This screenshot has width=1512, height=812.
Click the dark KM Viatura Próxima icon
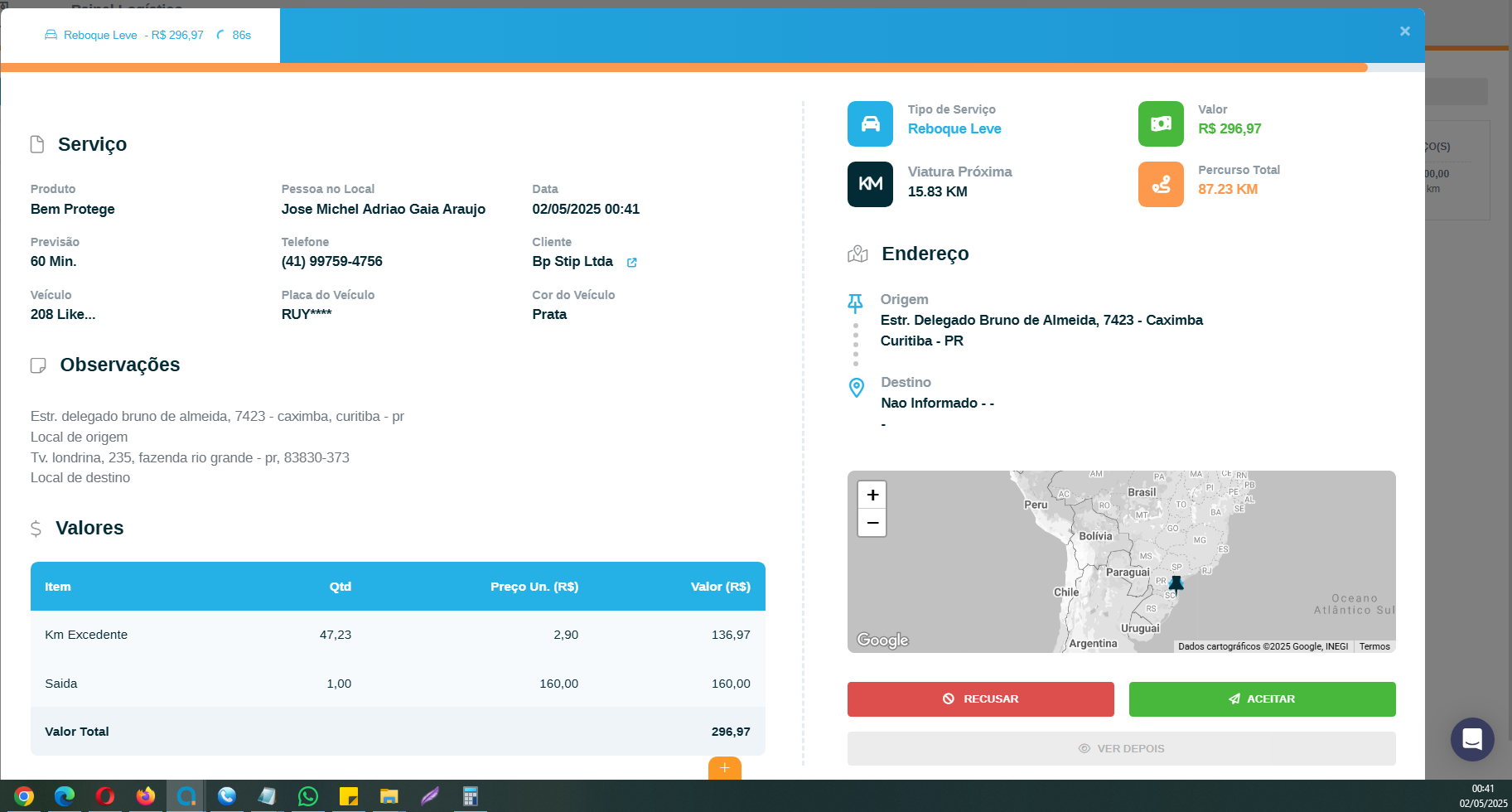click(870, 184)
